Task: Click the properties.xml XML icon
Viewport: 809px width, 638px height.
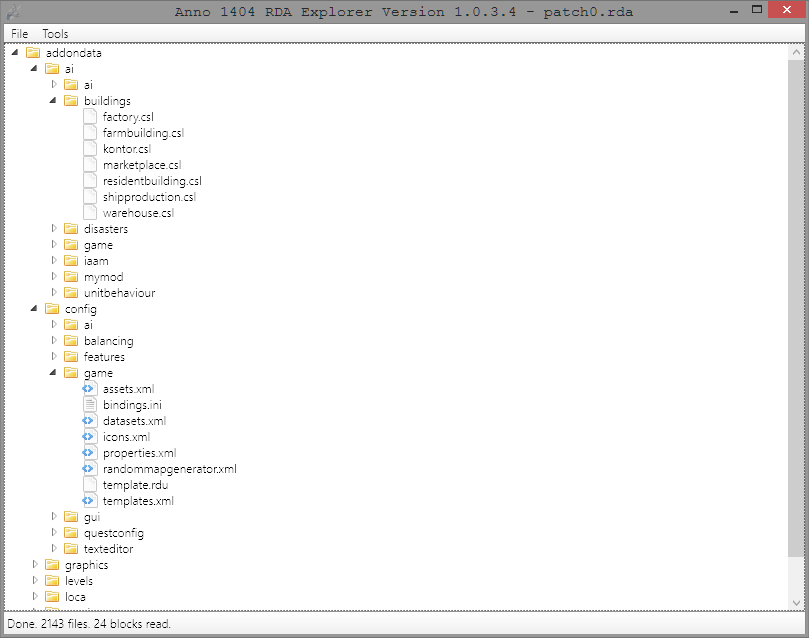Action: click(89, 452)
